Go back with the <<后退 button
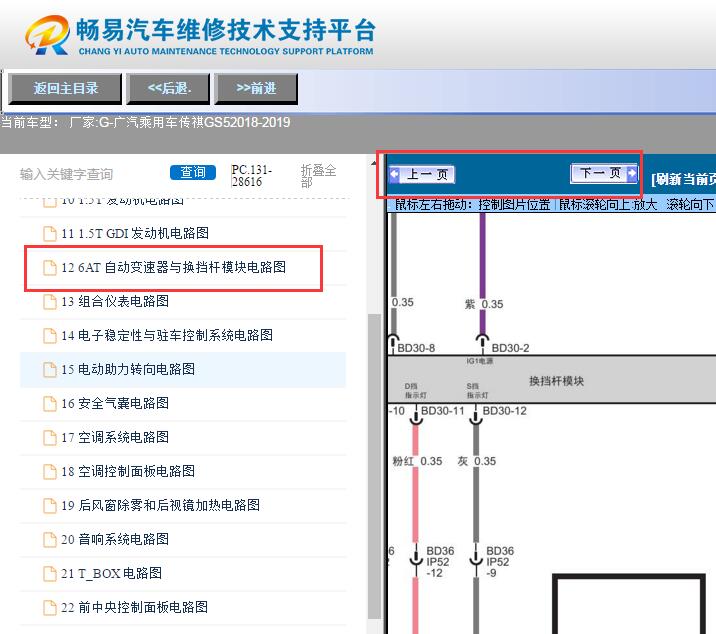 (168, 88)
